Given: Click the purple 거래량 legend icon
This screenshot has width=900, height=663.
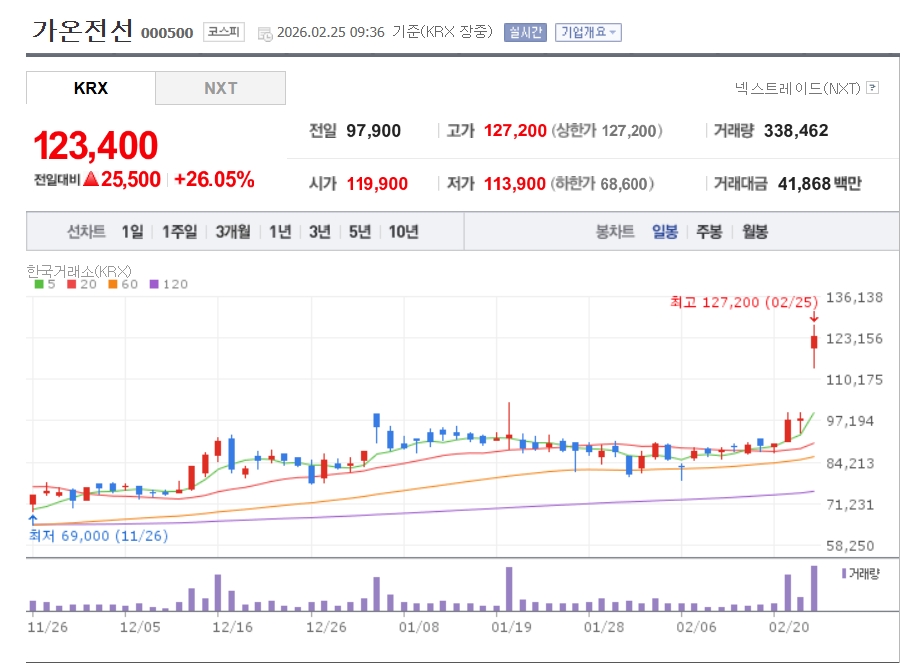Looking at the screenshot, I should [x=843, y=573].
